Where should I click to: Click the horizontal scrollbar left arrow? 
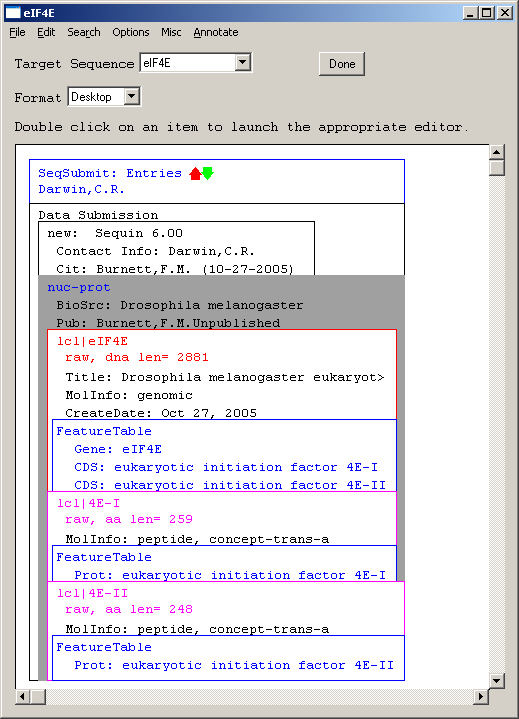point(22,697)
